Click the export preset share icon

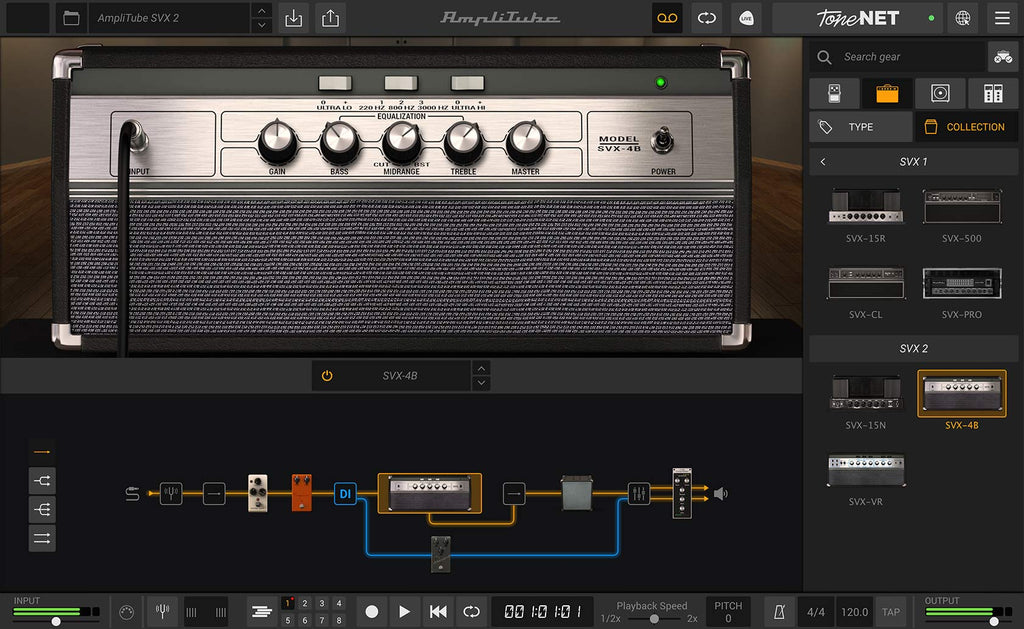point(330,18)
